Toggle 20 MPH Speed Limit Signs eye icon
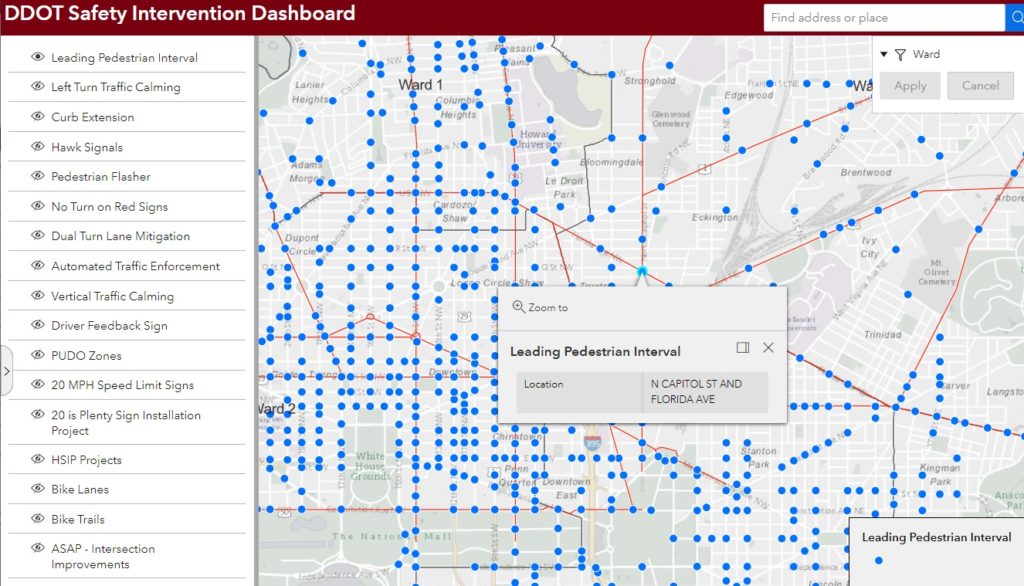1024x586 pixels. coord(38,384)
